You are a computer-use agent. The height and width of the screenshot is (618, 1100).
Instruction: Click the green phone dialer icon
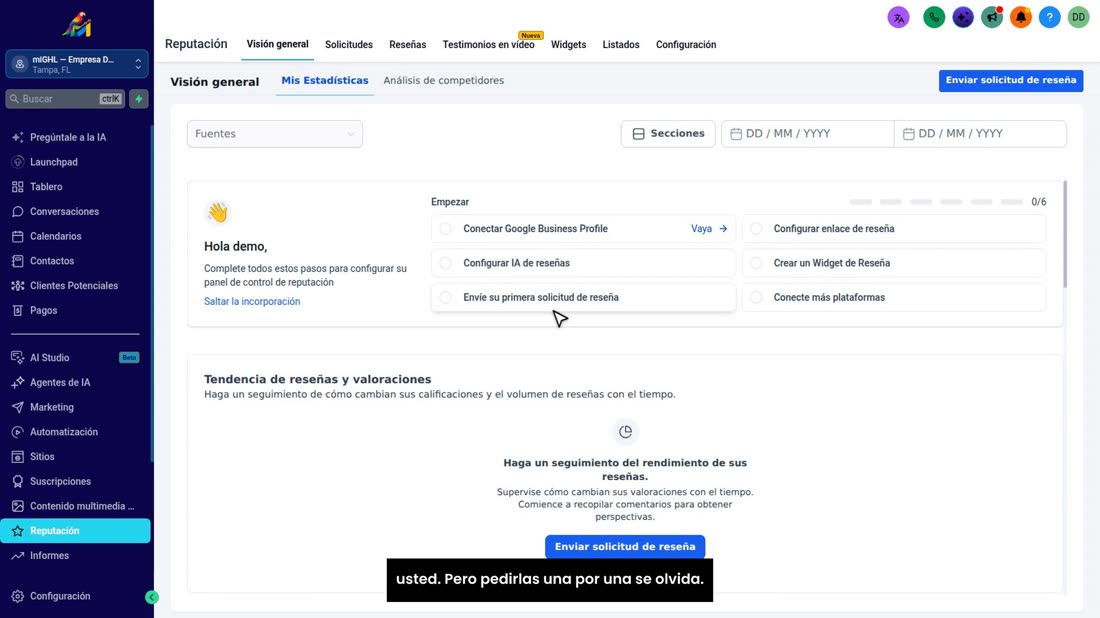click(934, 18)
